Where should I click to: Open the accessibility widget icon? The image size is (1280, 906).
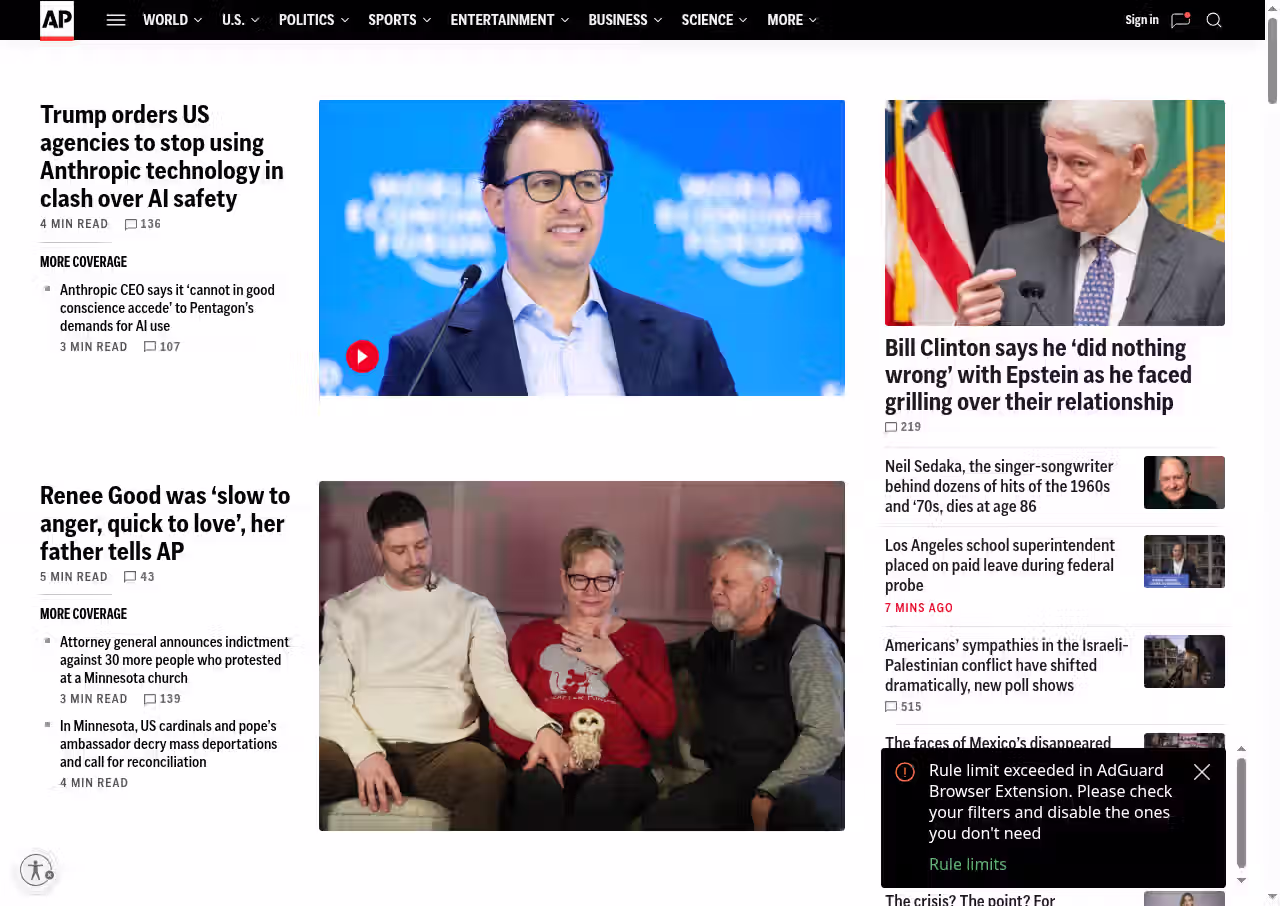(x=36, y=870)
